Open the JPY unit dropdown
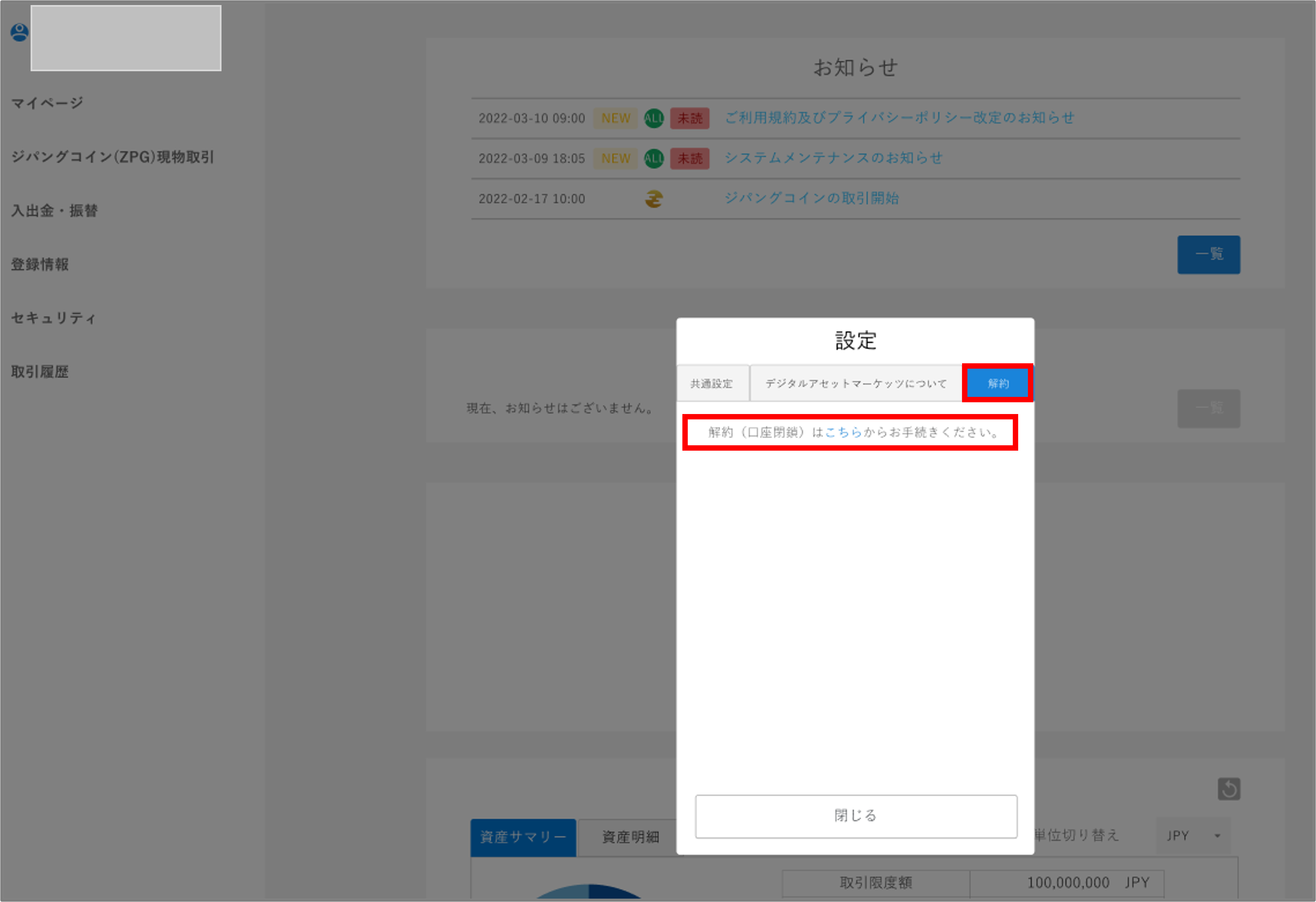The height and width of the screenshot is (902, 1316). (x=1193, y=836)
